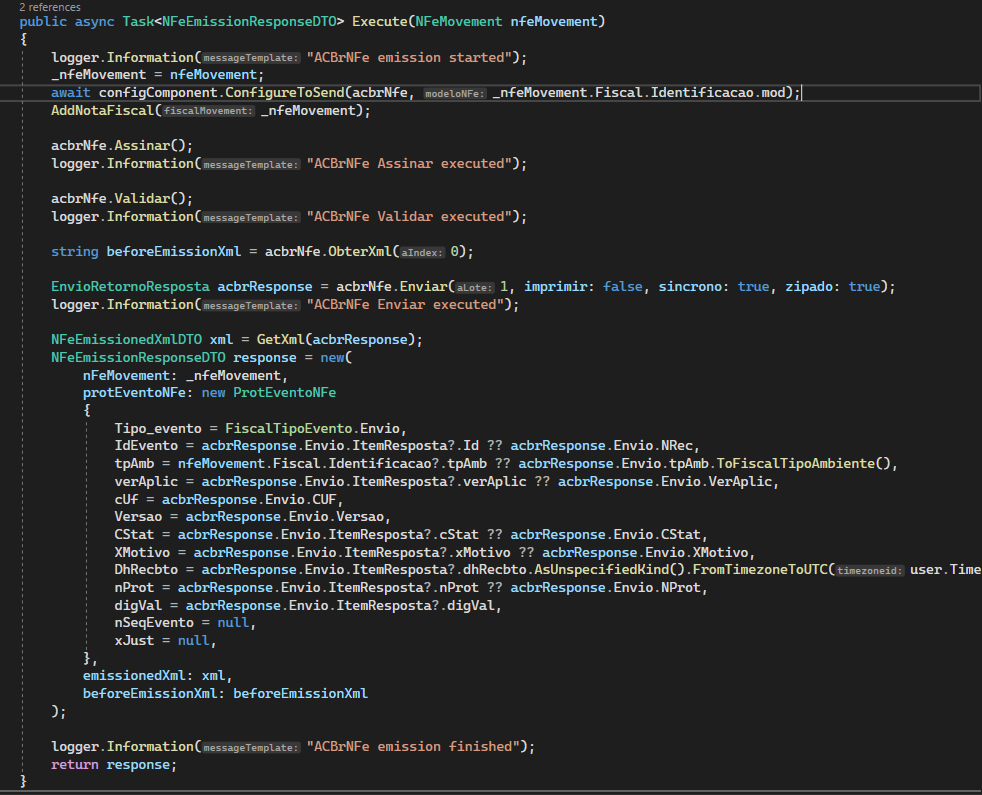Select the "ACBrNFe Enviar executed" string
The height and width of the screenshot is (795, 982).
(x=405, y=305)
